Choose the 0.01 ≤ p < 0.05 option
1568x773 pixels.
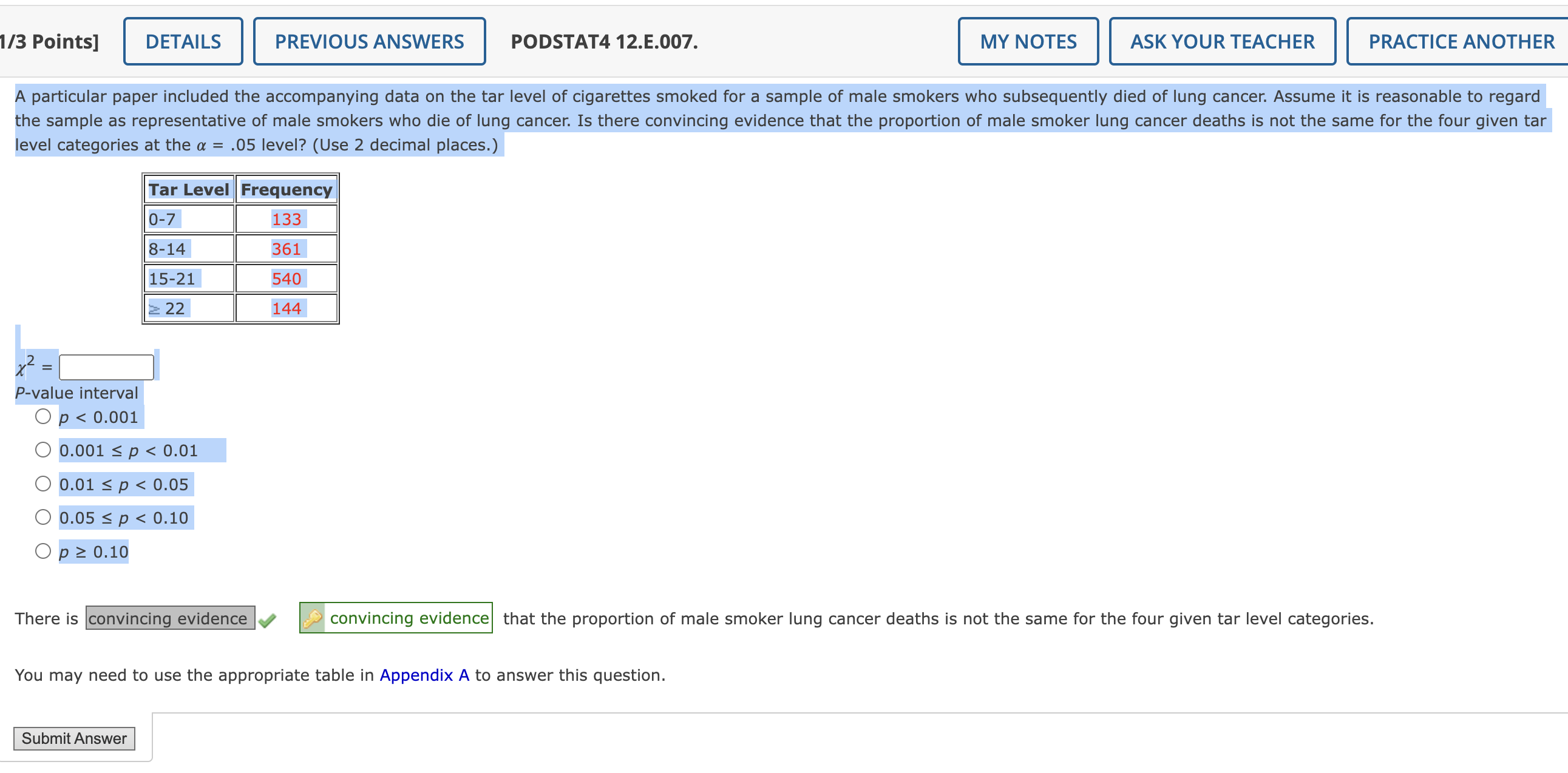pyautogui.click(x=42, y=484)
